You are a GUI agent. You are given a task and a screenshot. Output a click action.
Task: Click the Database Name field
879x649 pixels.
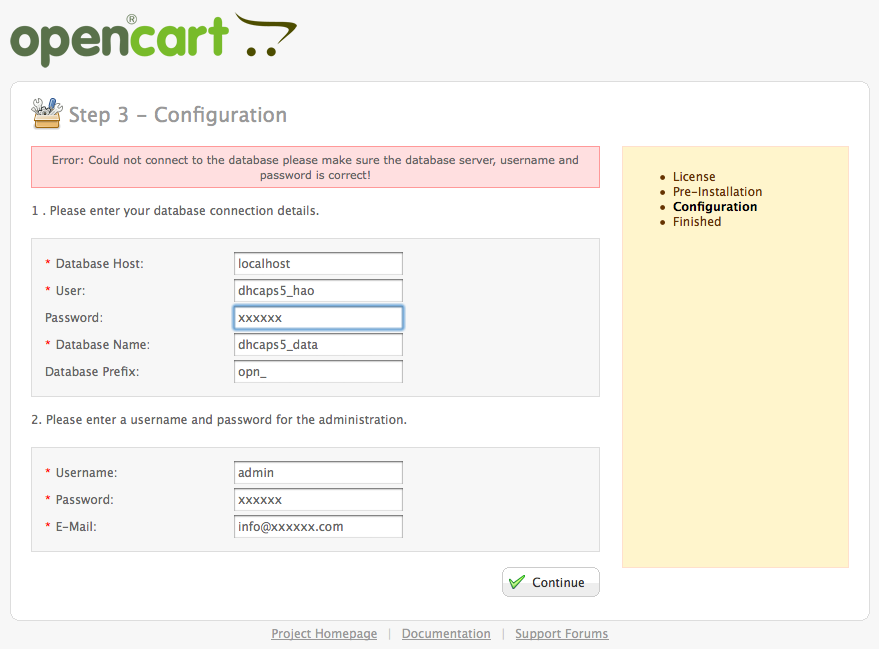click(318, 345)
